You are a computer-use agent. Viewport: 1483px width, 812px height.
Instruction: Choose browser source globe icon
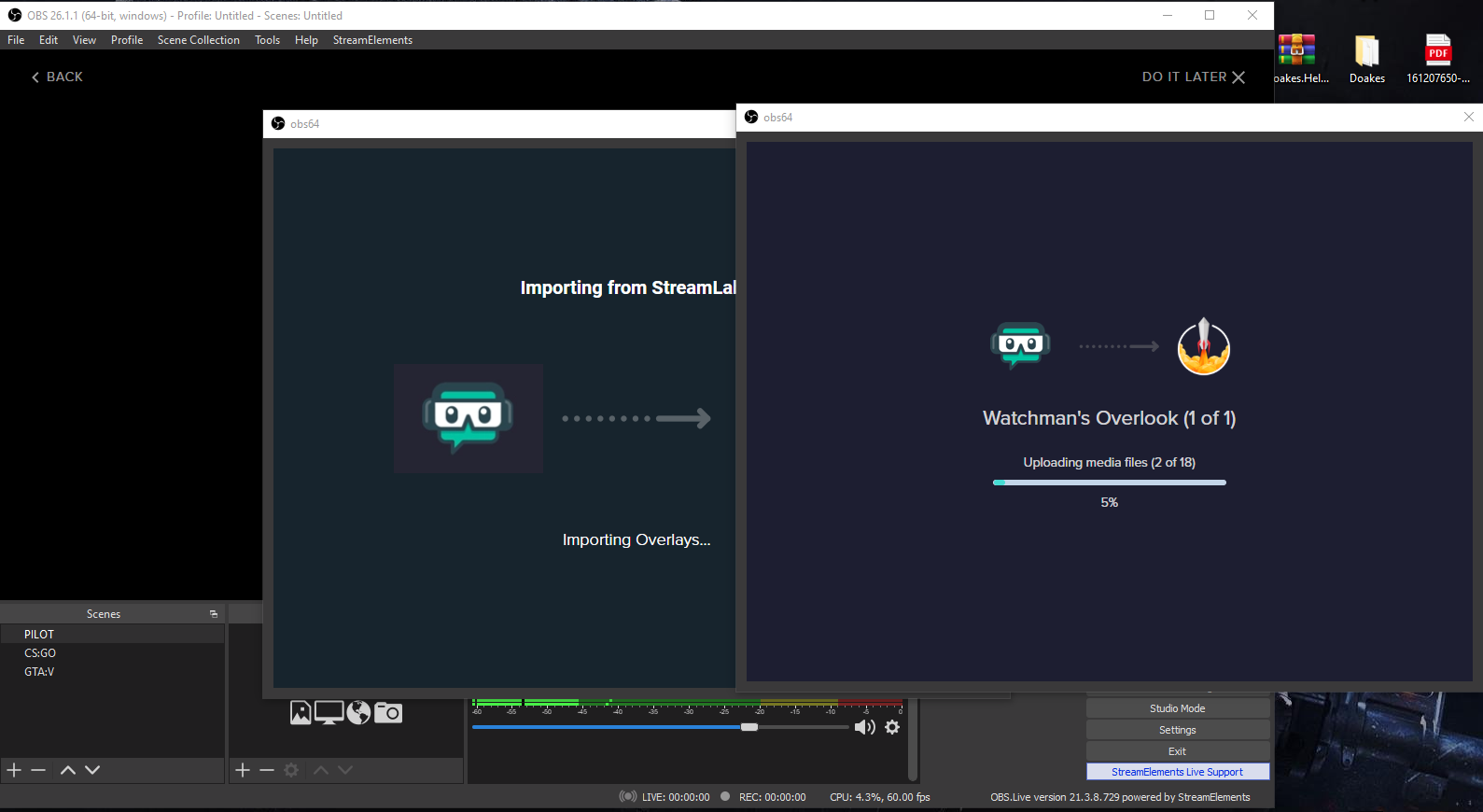click(358, 713)
